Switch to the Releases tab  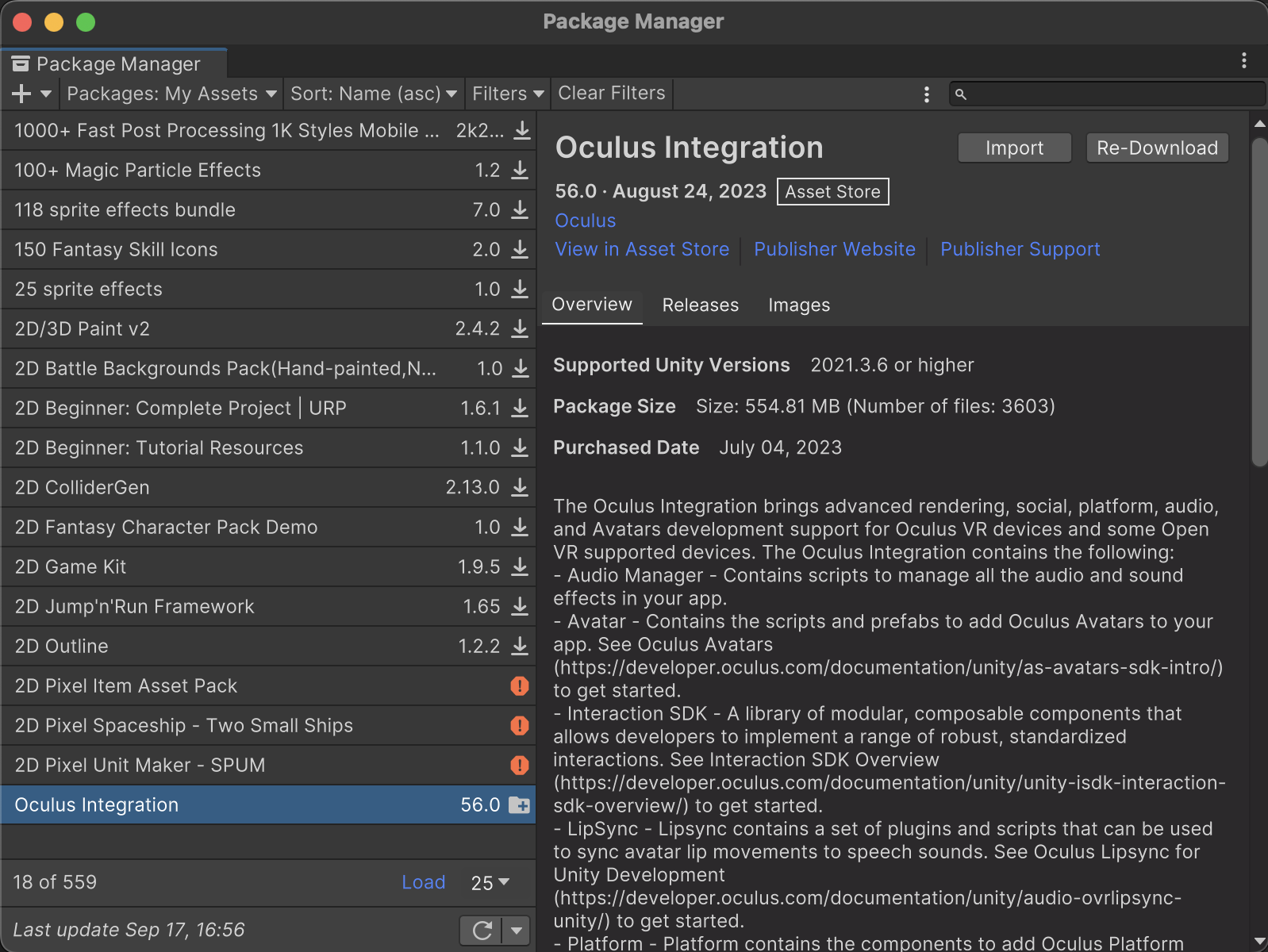point(701,305)
